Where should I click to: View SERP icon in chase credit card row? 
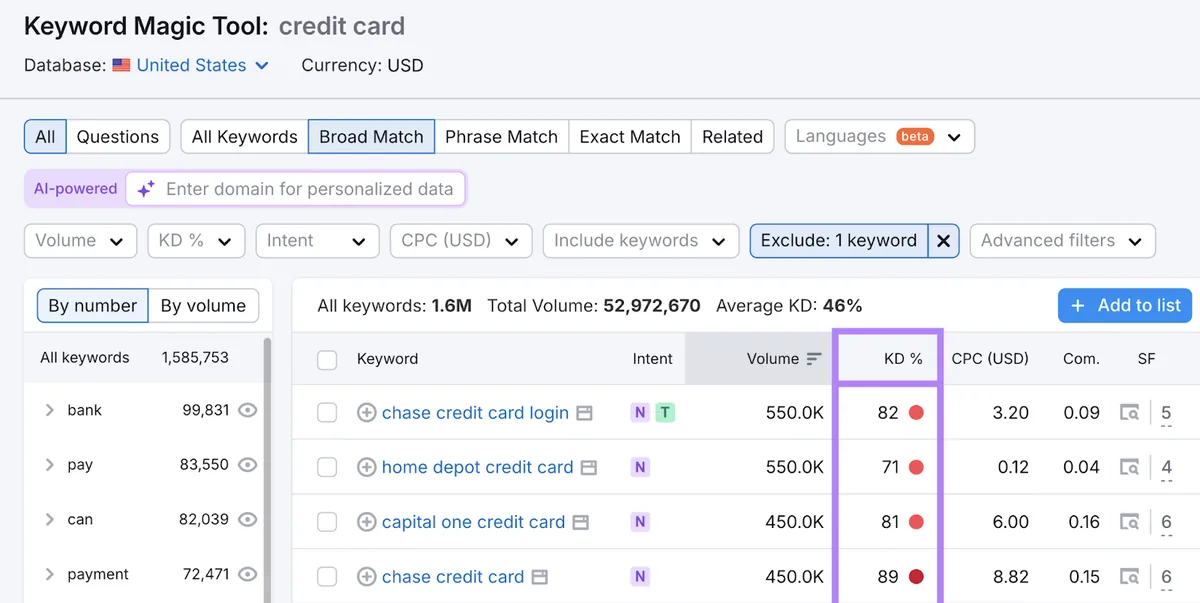[1129, 577]
